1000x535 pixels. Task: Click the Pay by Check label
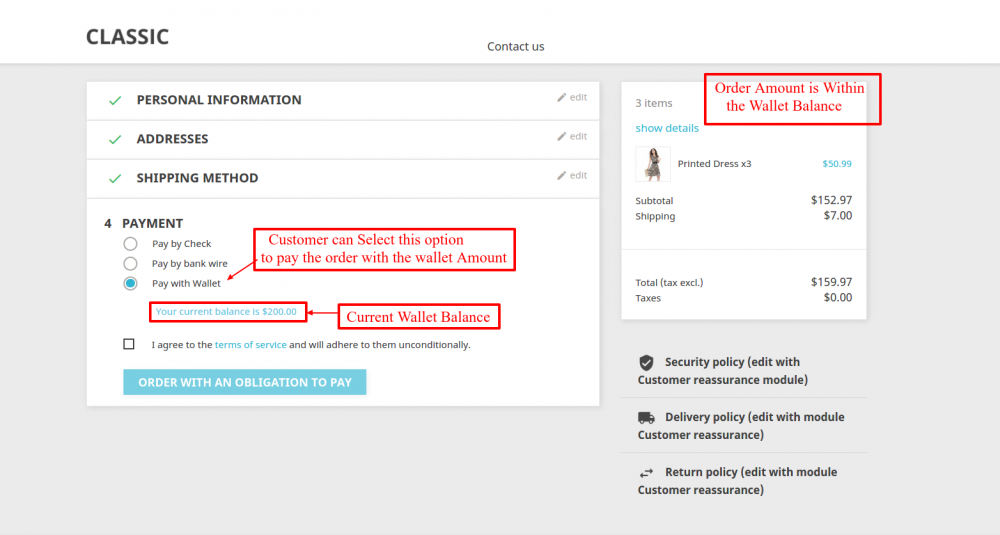click(x=181, y=244)
